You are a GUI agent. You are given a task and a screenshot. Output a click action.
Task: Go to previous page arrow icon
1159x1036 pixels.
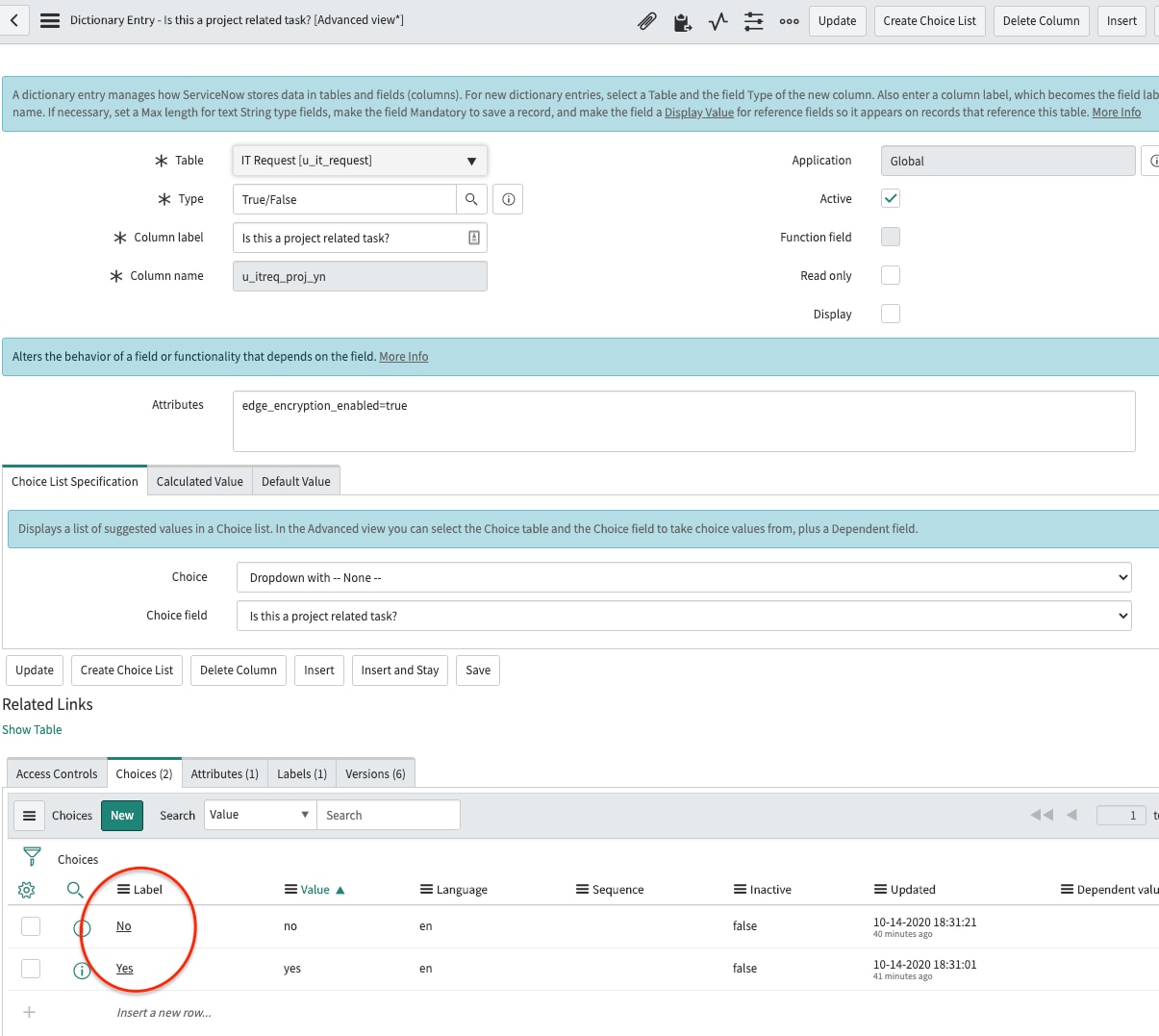1072,815
